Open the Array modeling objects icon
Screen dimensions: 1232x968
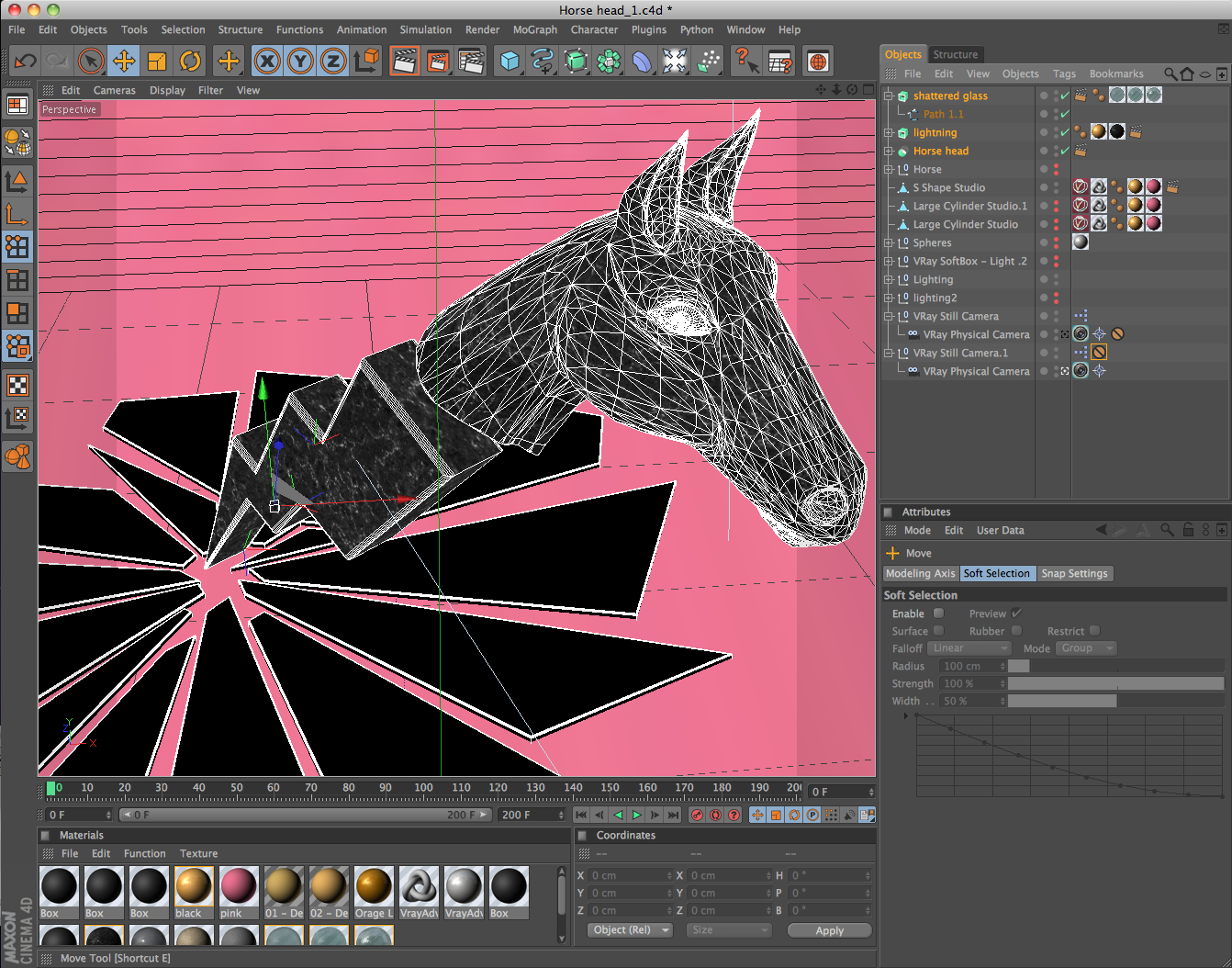click(609, 62)
